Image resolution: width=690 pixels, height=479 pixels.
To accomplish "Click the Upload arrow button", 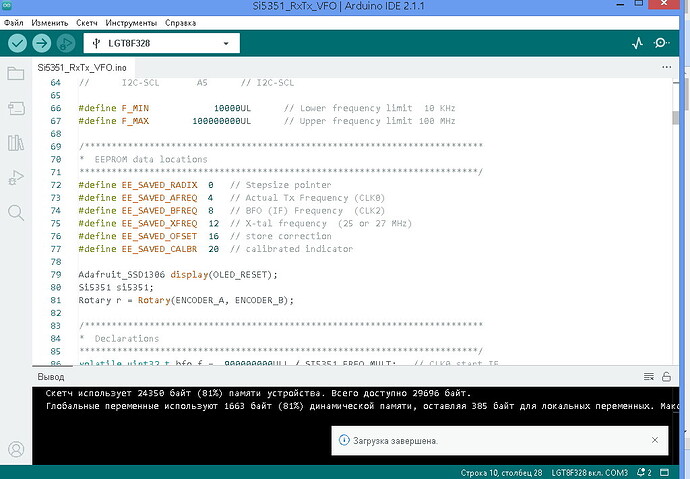I will click(x=41, y=43).
